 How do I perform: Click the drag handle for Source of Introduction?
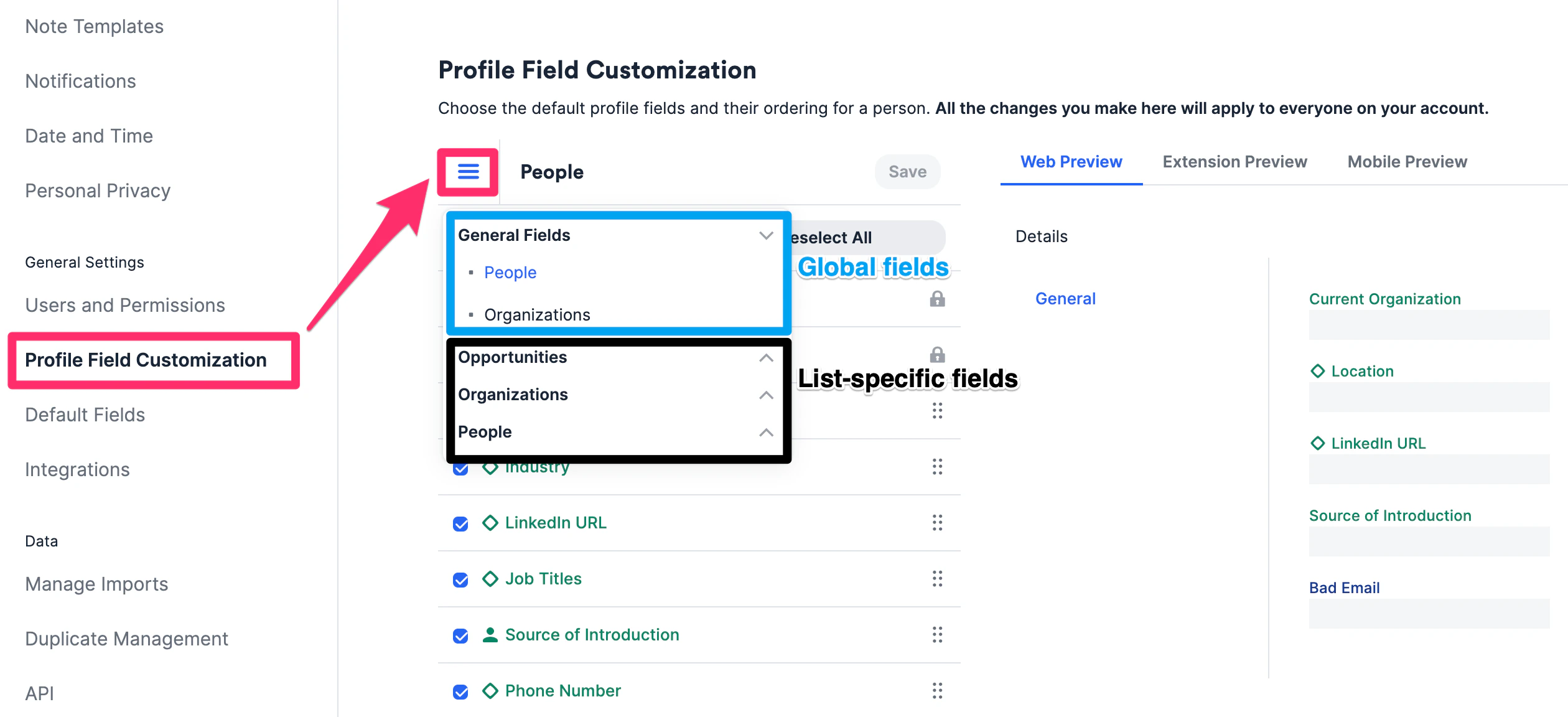pos(937,635)
